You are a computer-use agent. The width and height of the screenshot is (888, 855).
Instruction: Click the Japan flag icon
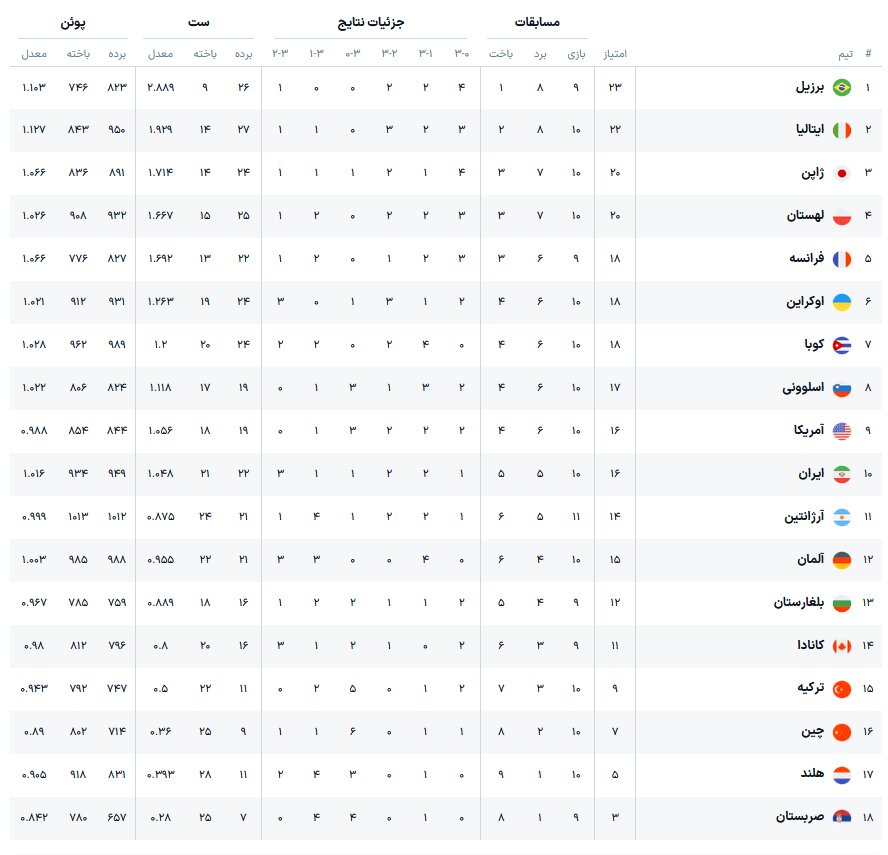842,174
